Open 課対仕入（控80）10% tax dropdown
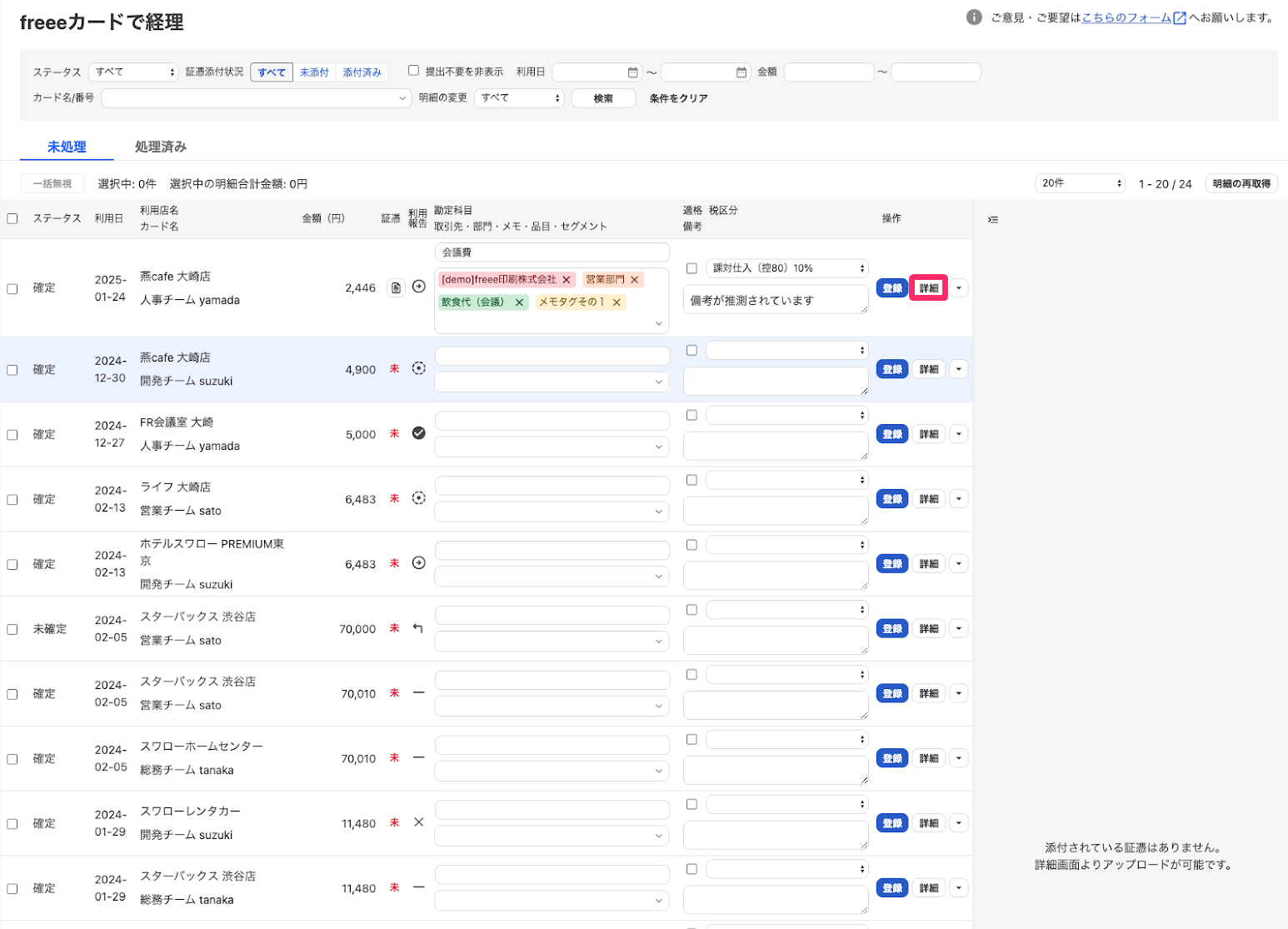The width and height of the screenshot is (1288, 929). click(786, 268)
